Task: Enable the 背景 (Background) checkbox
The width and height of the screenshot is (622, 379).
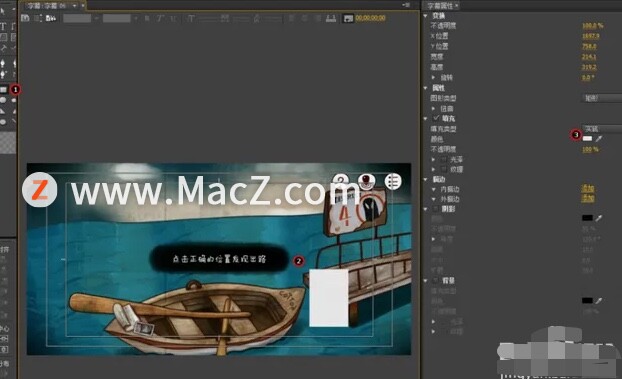Action: coord(436,281)
